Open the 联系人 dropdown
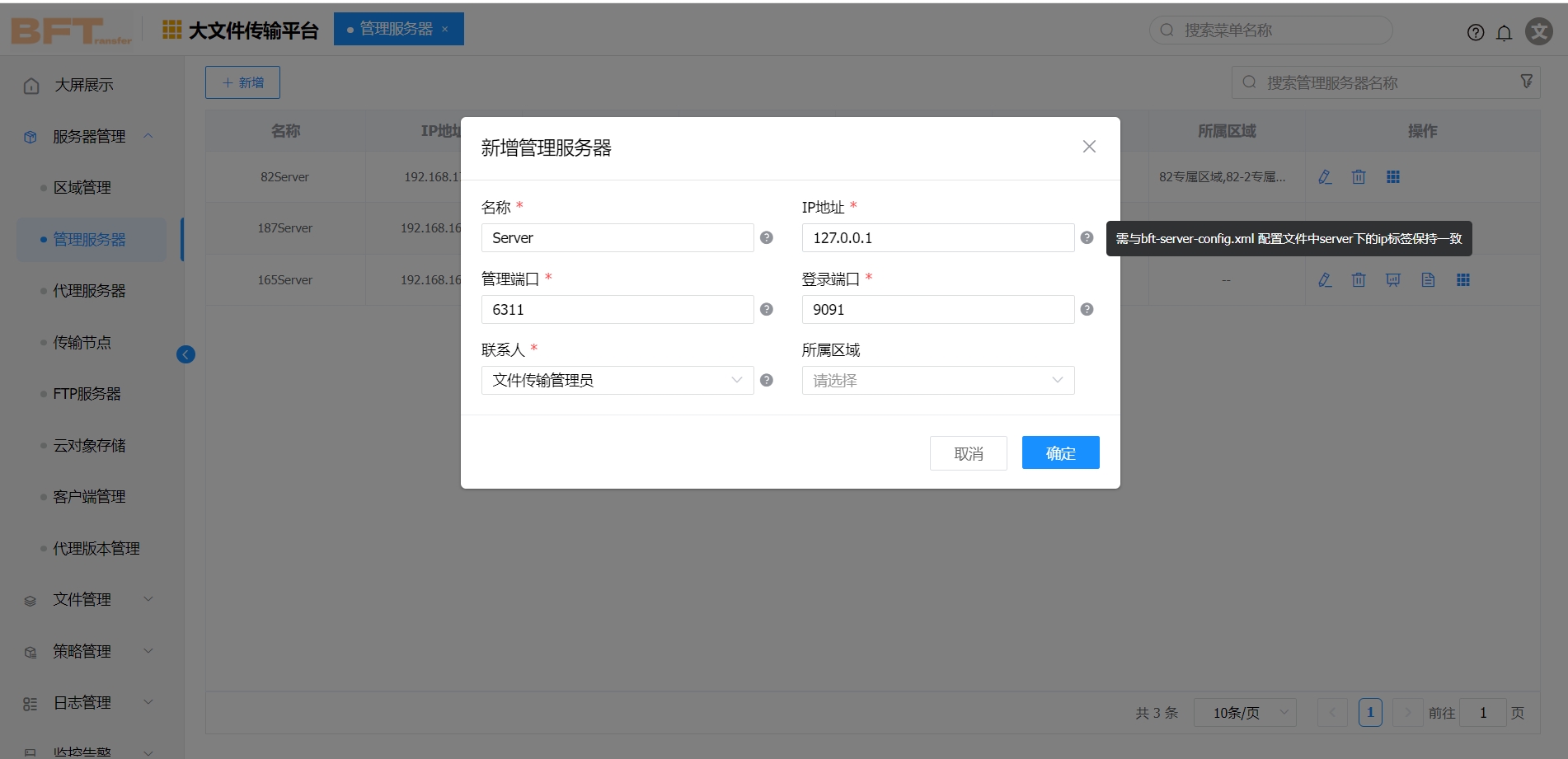The width and height of the screenshot is (1568, 759). tap(617, 380)
